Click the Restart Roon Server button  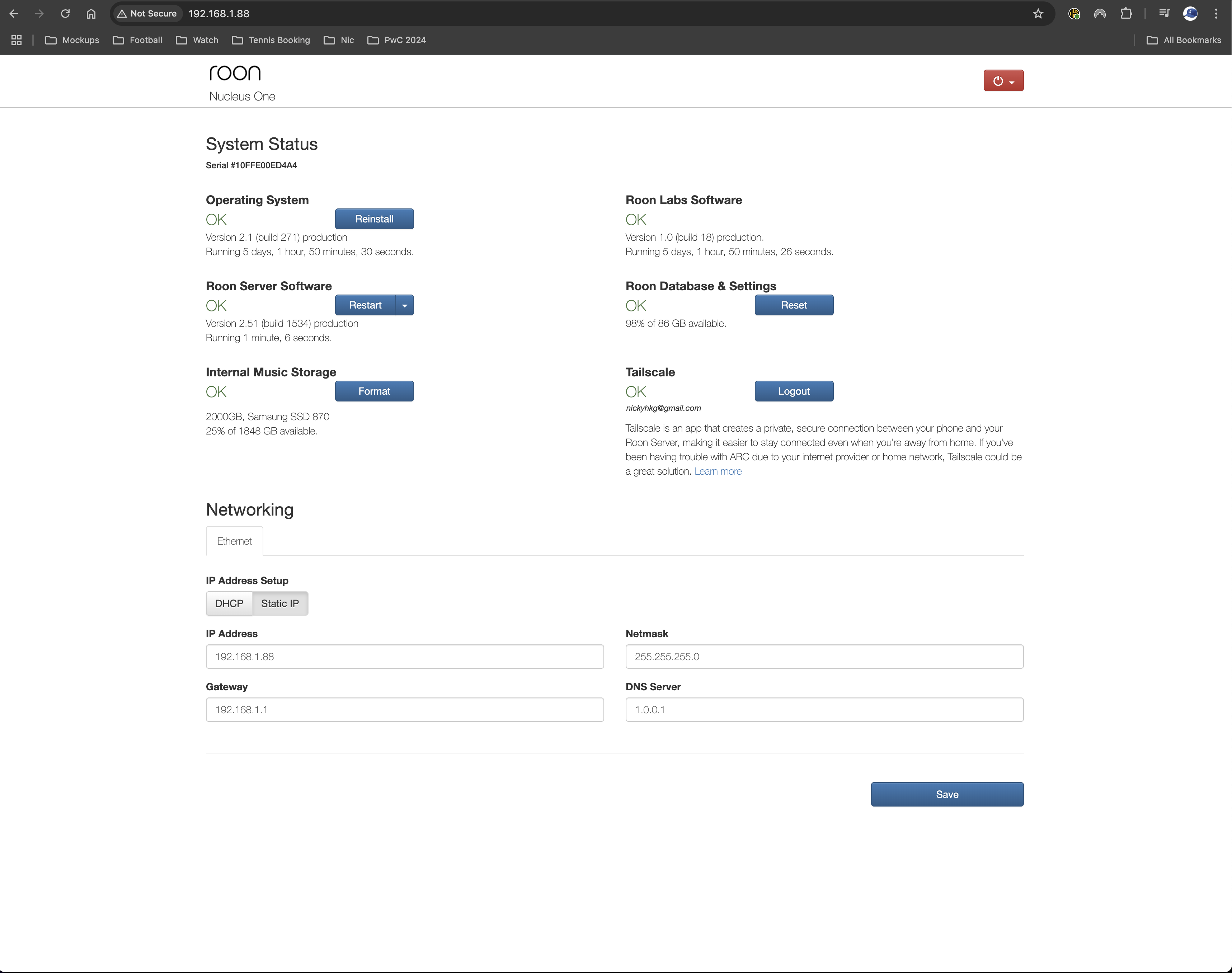pos(365,305)
